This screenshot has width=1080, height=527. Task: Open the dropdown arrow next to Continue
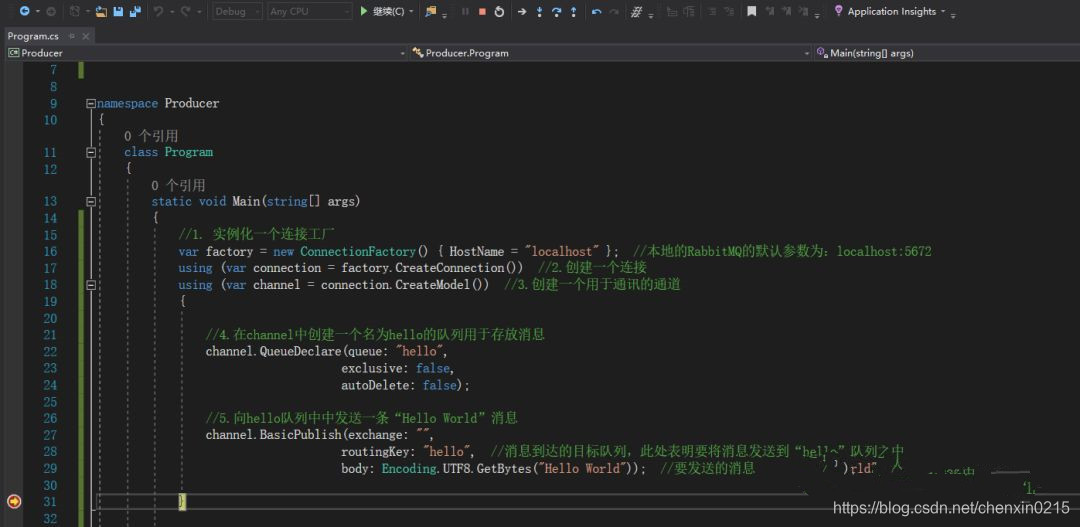(412, 12)
